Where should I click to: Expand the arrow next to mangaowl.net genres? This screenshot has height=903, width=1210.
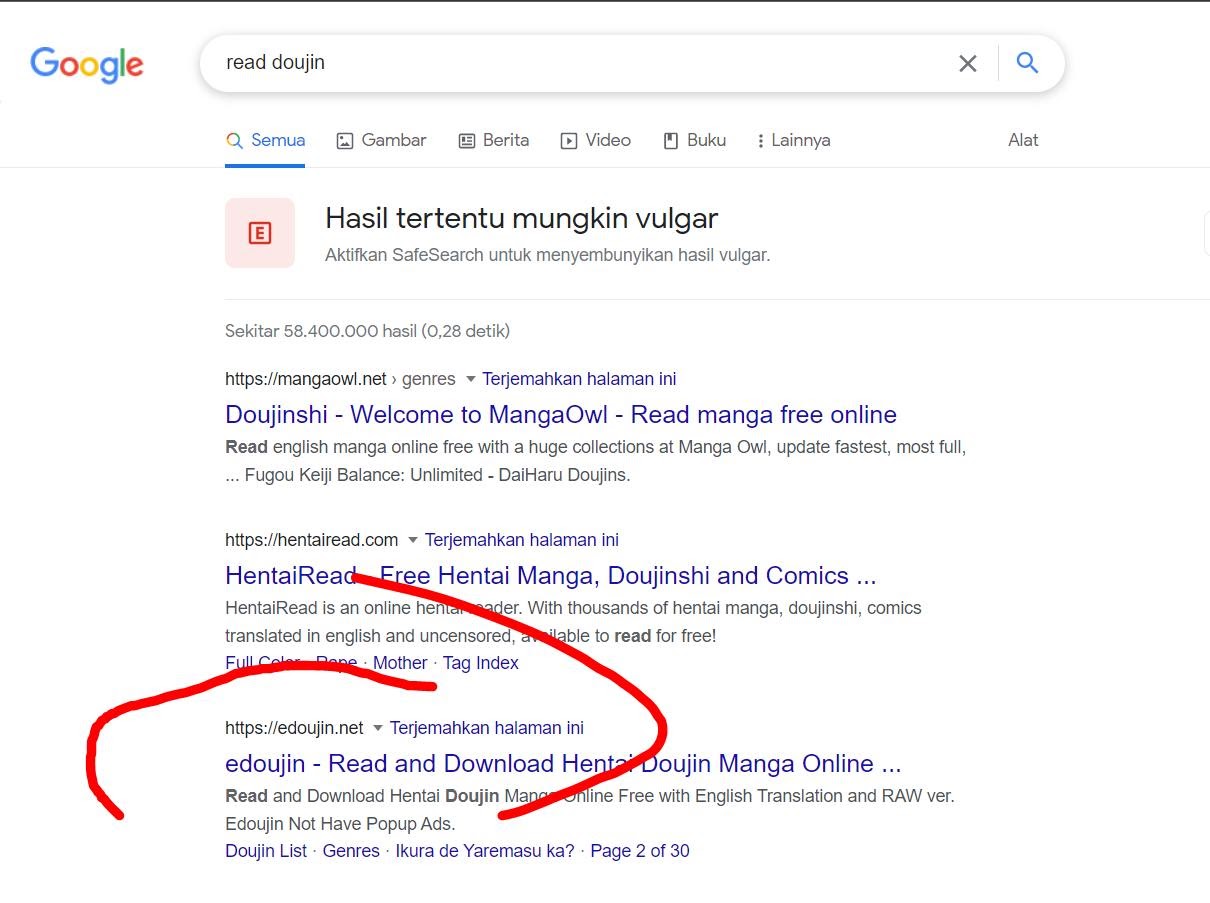coord(471,379)
